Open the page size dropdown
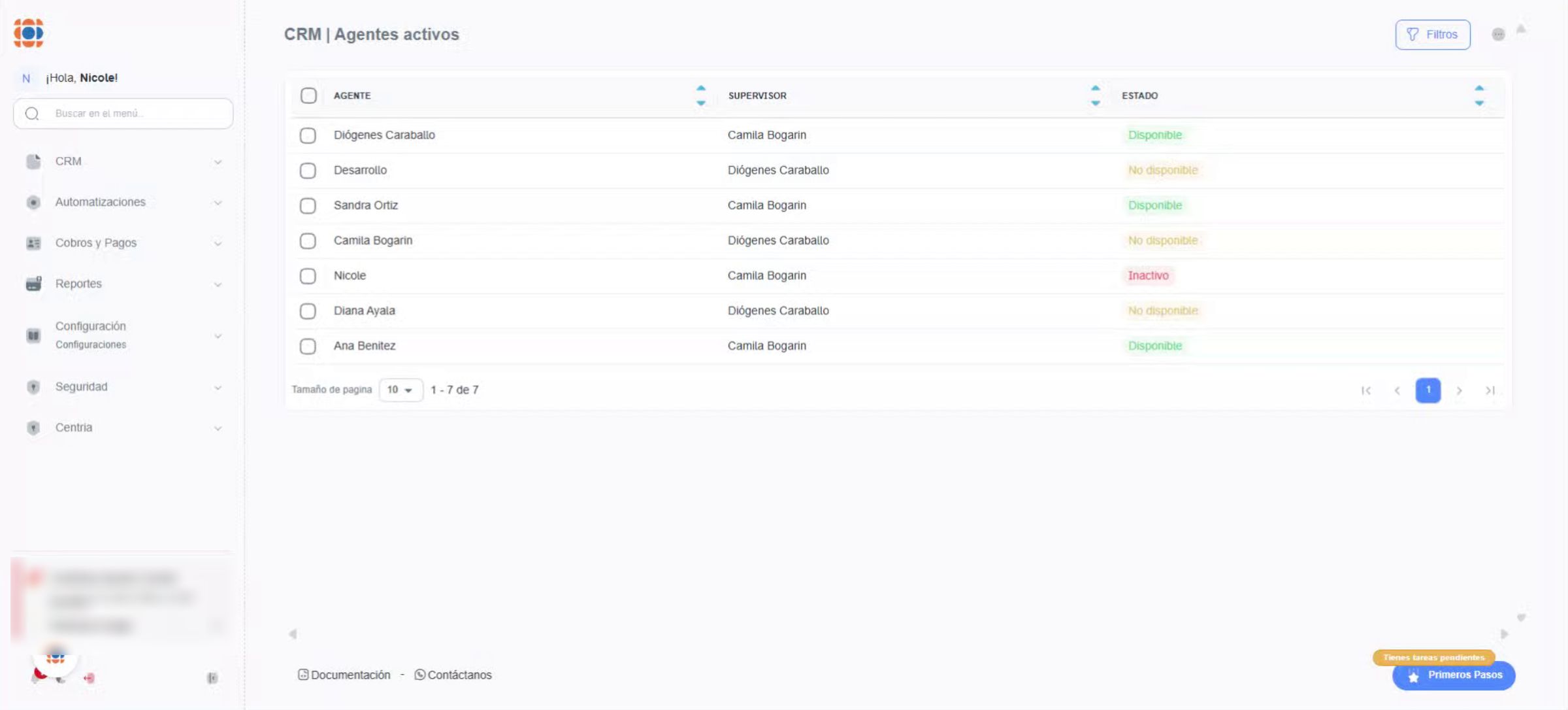The width and height of the screenshot is (1568, 710). click(400, 390)
